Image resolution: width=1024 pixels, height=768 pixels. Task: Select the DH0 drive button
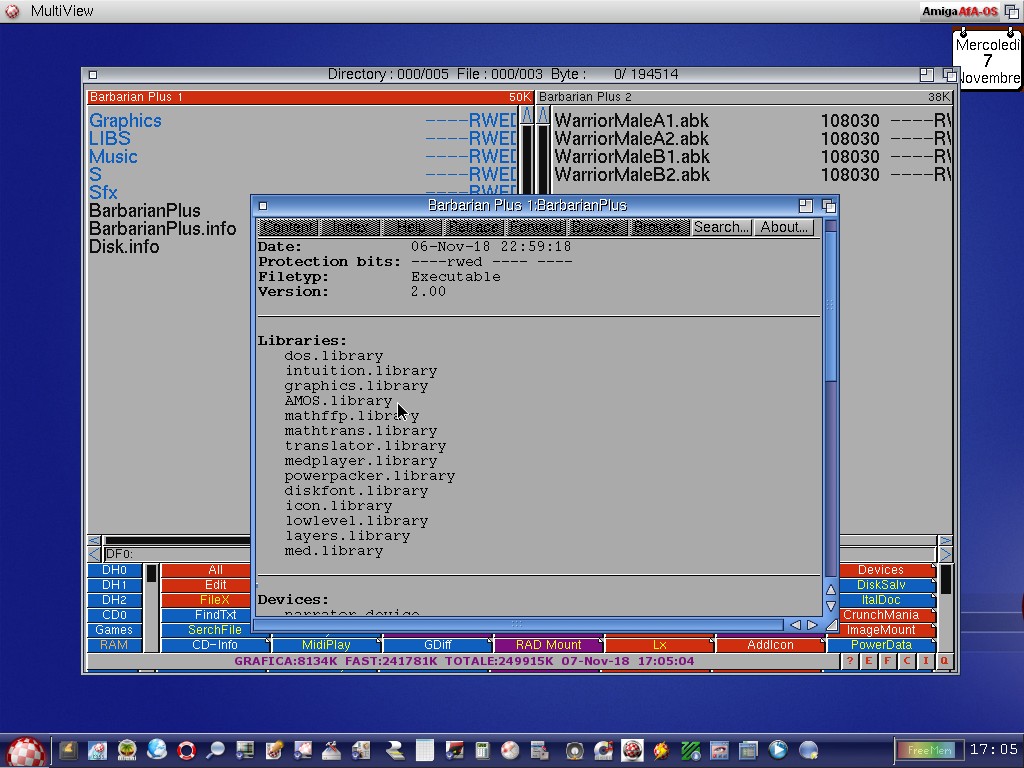(114, 570)
